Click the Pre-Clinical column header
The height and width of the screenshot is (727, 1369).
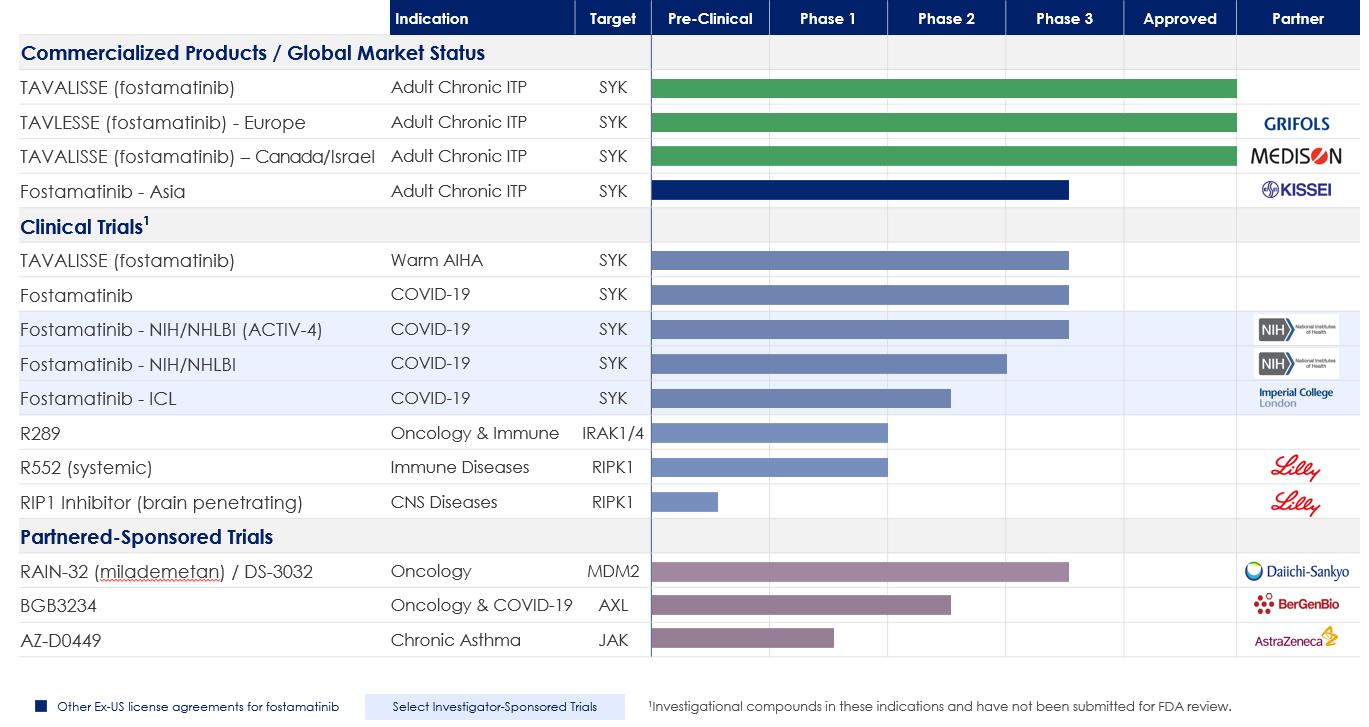[x=710, y=18]
